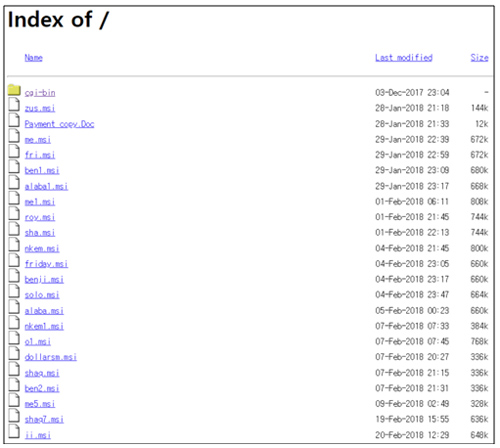Open the cgi-bin directory link

(40, 93)
